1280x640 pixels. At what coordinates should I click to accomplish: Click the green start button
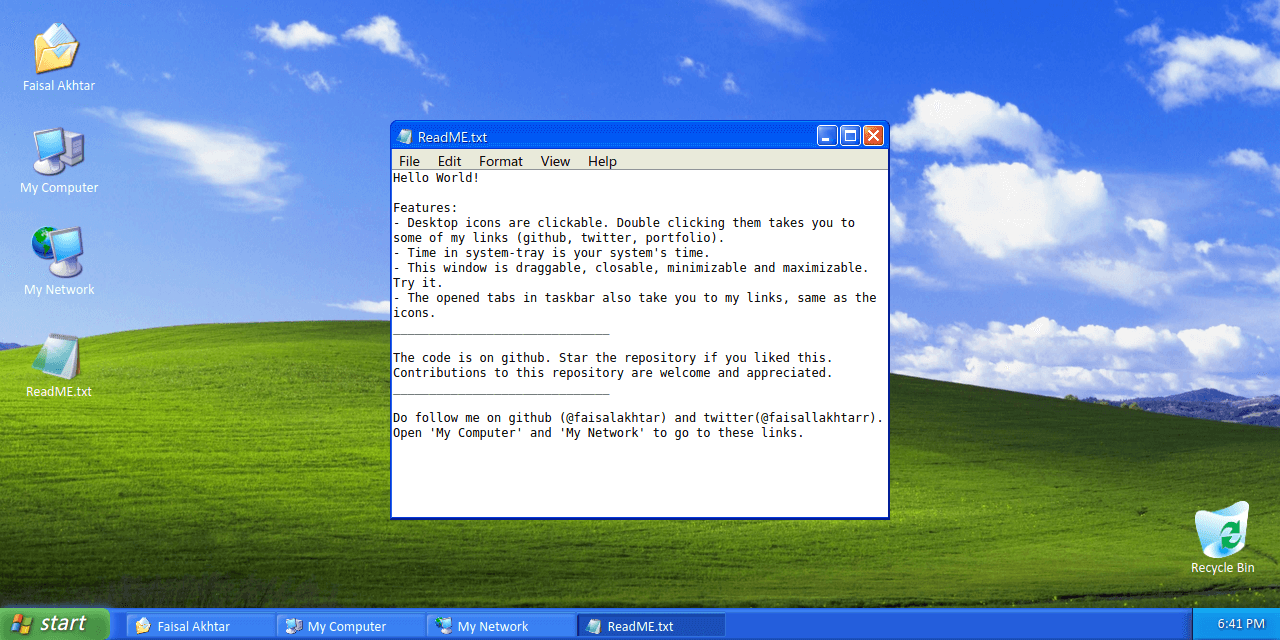click(54, 624)
